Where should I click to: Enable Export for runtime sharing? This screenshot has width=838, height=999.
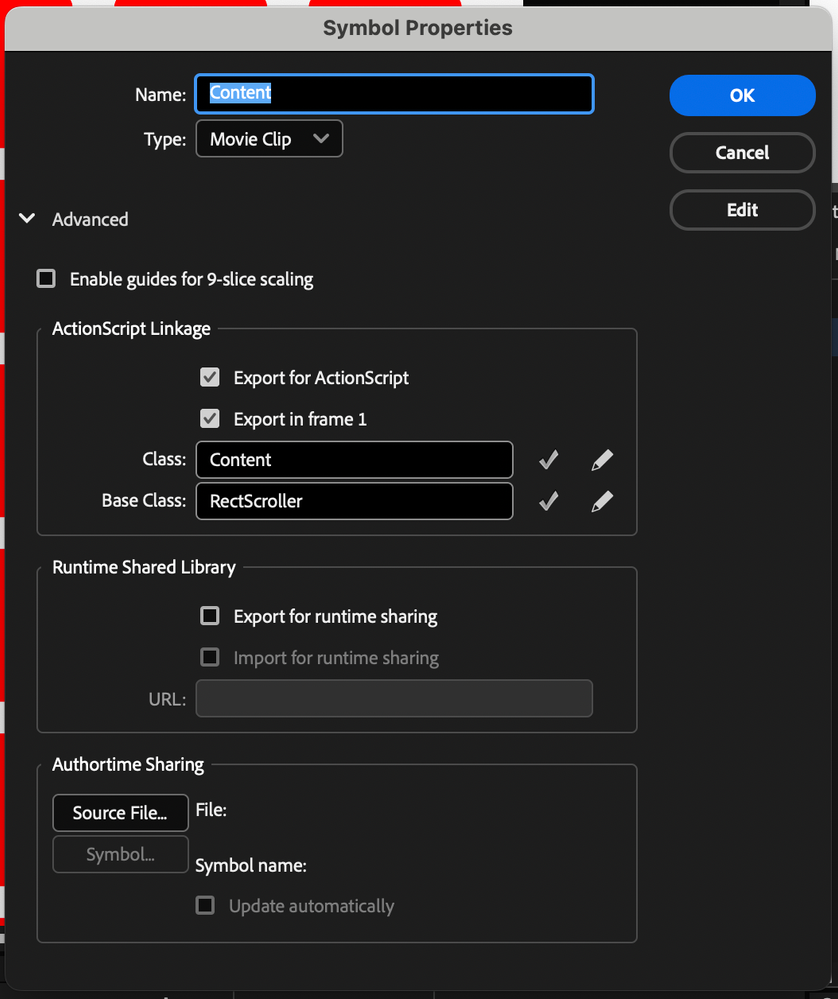coord(210,616)
